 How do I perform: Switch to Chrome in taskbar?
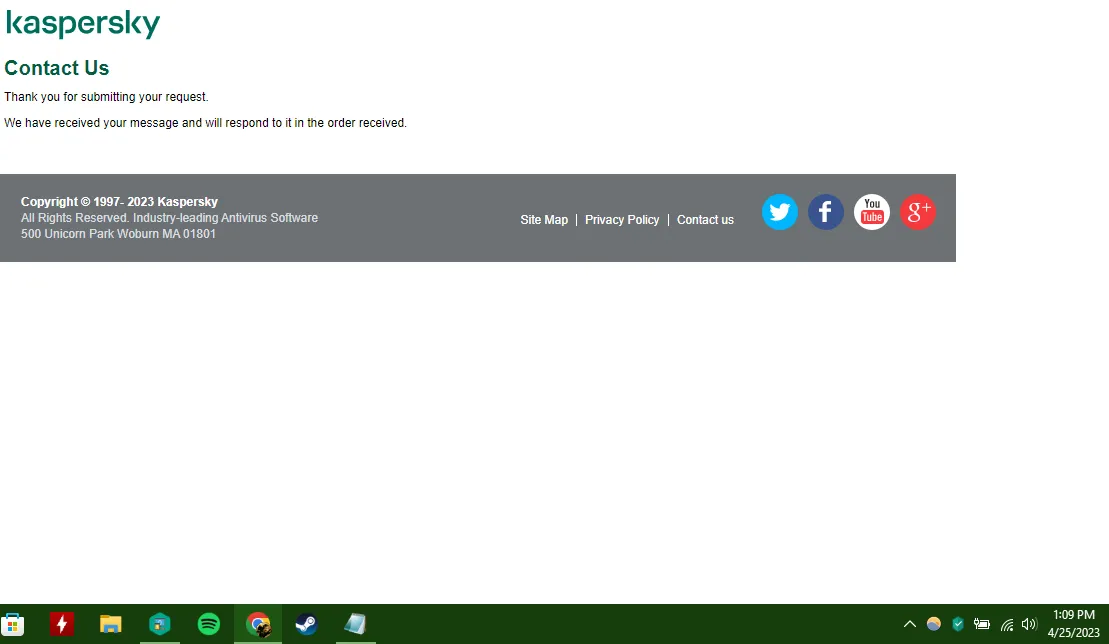(x=258, y=624)
